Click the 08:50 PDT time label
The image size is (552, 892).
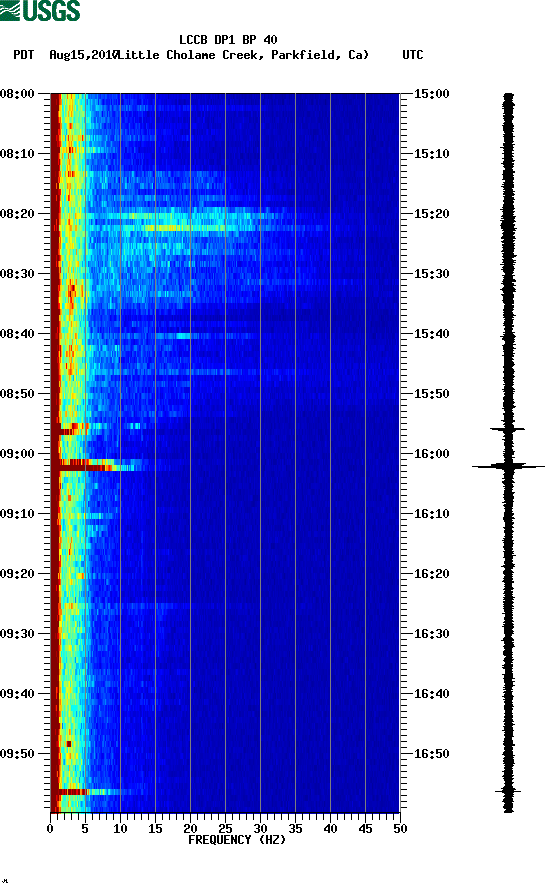17,394
